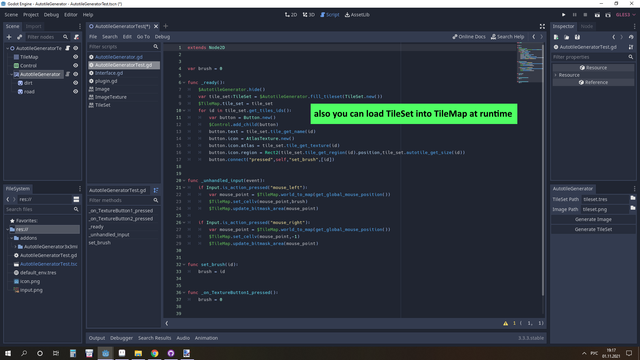The image size is (640, 360).
Task: Collapse the AutotileGenerator node children
Action: click(11, 74)
